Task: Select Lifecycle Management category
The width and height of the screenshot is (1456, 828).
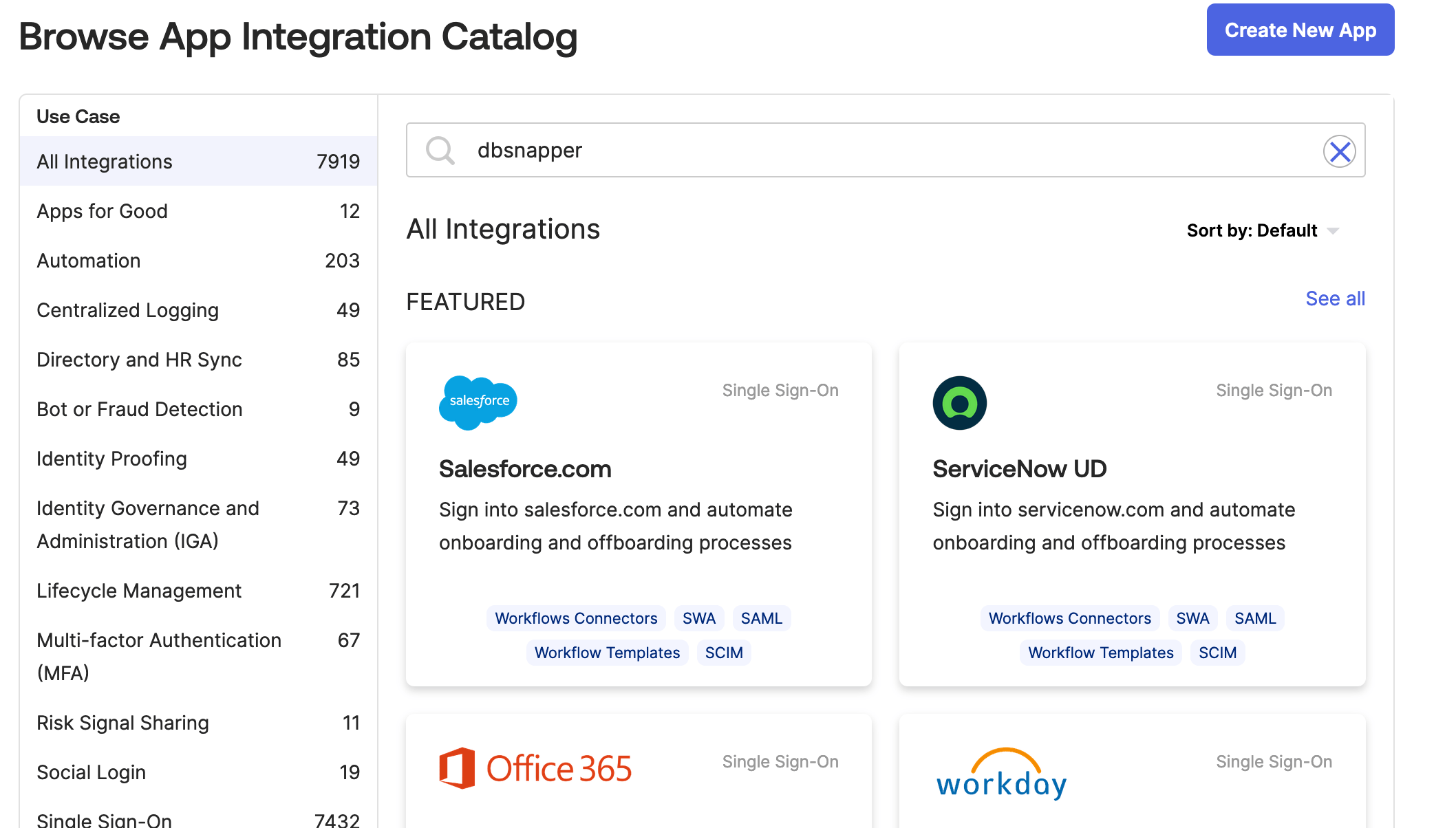Action: click(x=198, y=591)
